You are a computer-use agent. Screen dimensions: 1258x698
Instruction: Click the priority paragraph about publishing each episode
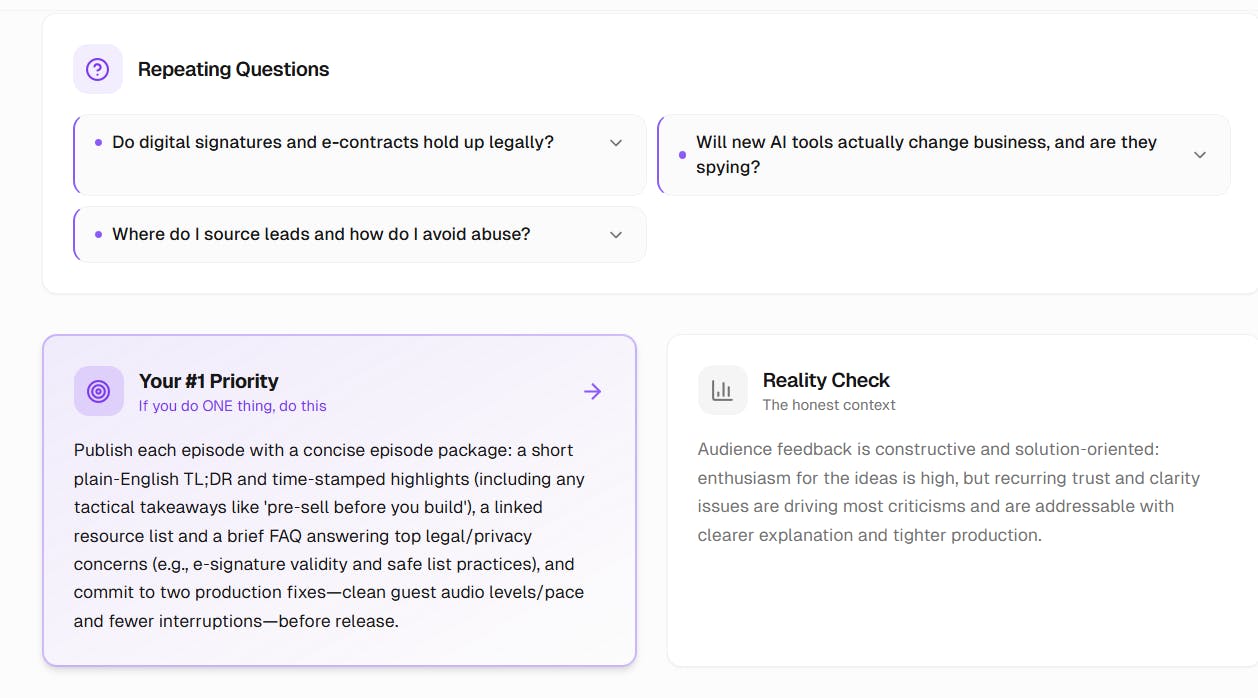[330, 535]
